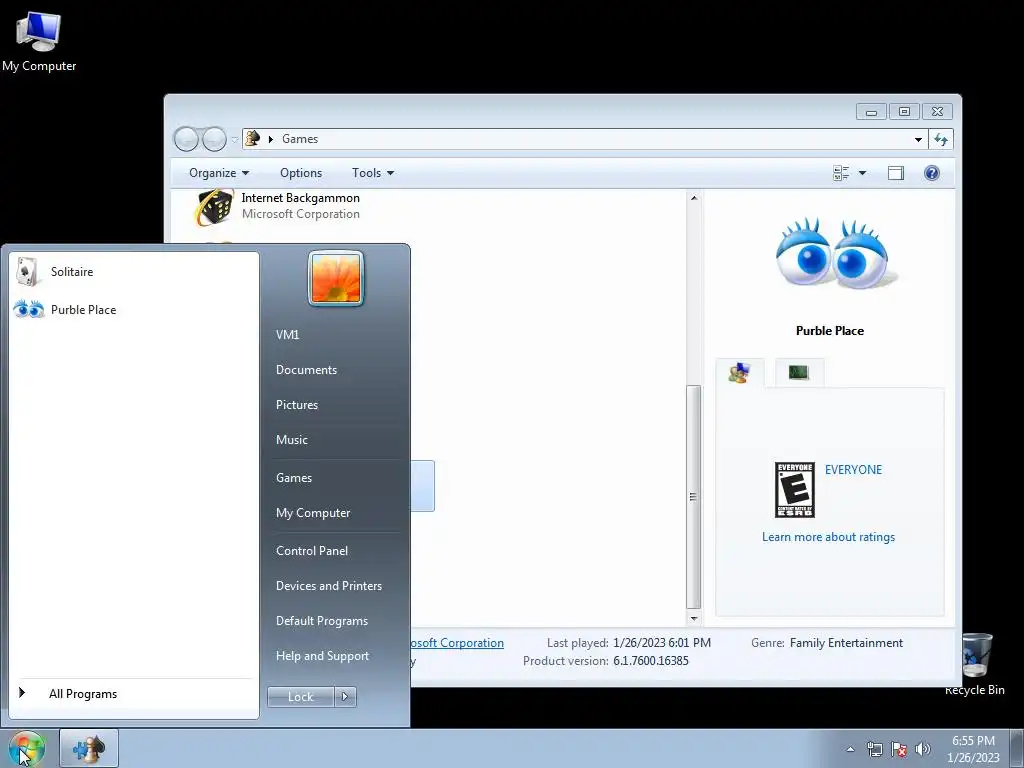Expand All Programs in Start menu
The width and height of the screenshot is (1024, 768).
[134, 694]
